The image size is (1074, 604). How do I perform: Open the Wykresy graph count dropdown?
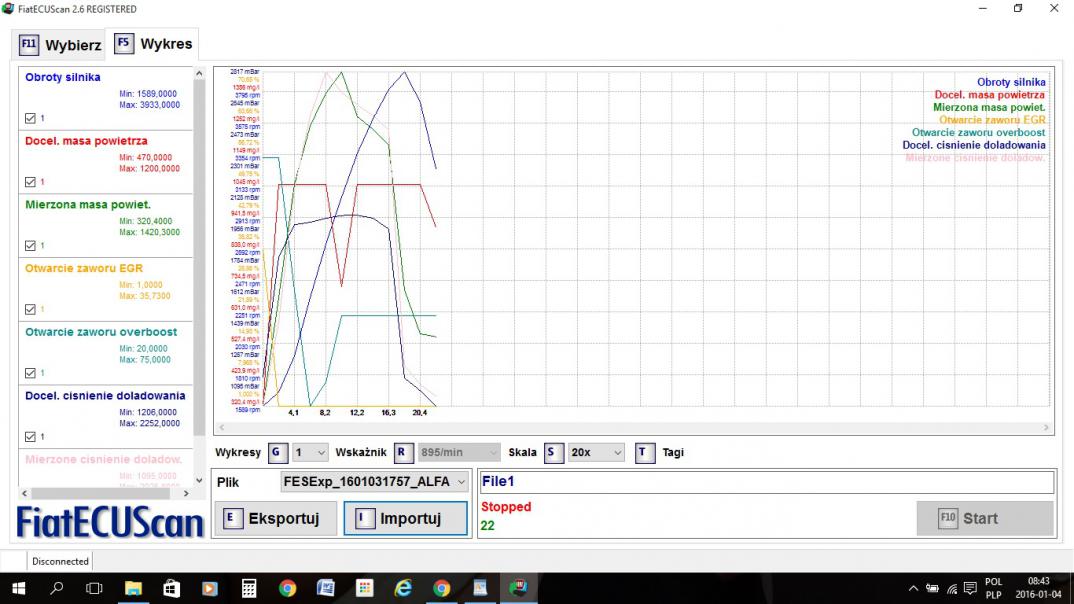310,452
